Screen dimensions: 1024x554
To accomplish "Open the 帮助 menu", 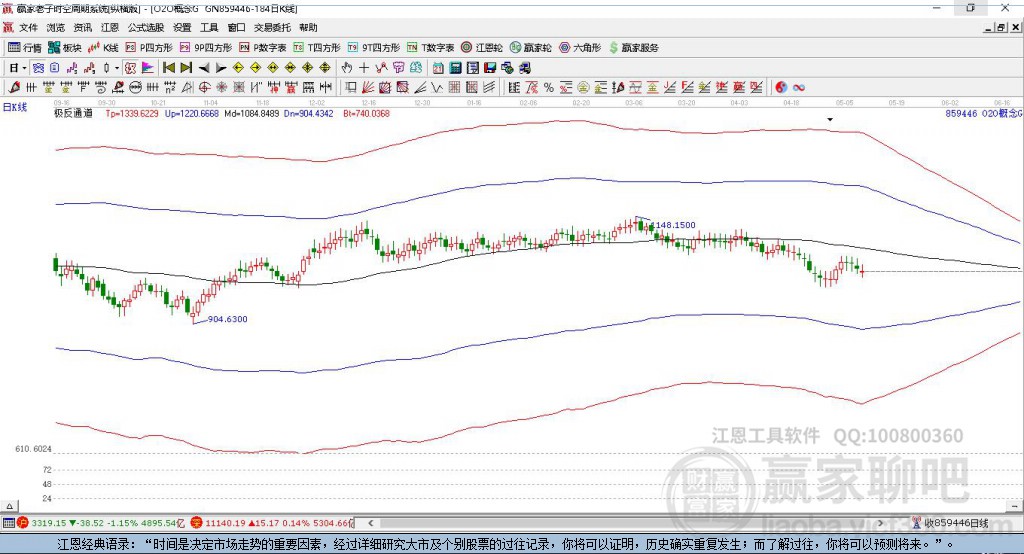I will [x=308, y=27].
